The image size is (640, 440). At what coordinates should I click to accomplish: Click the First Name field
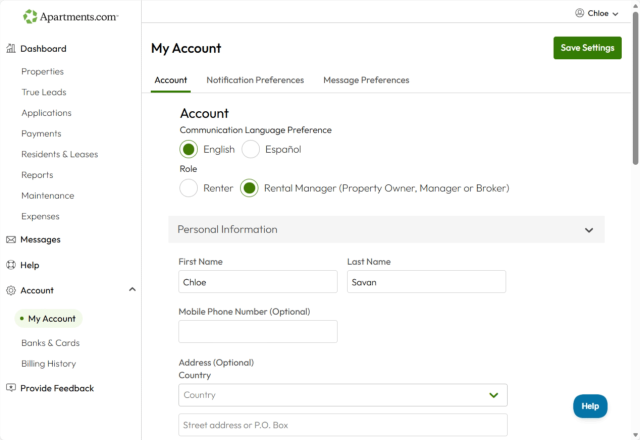[258, 282]
